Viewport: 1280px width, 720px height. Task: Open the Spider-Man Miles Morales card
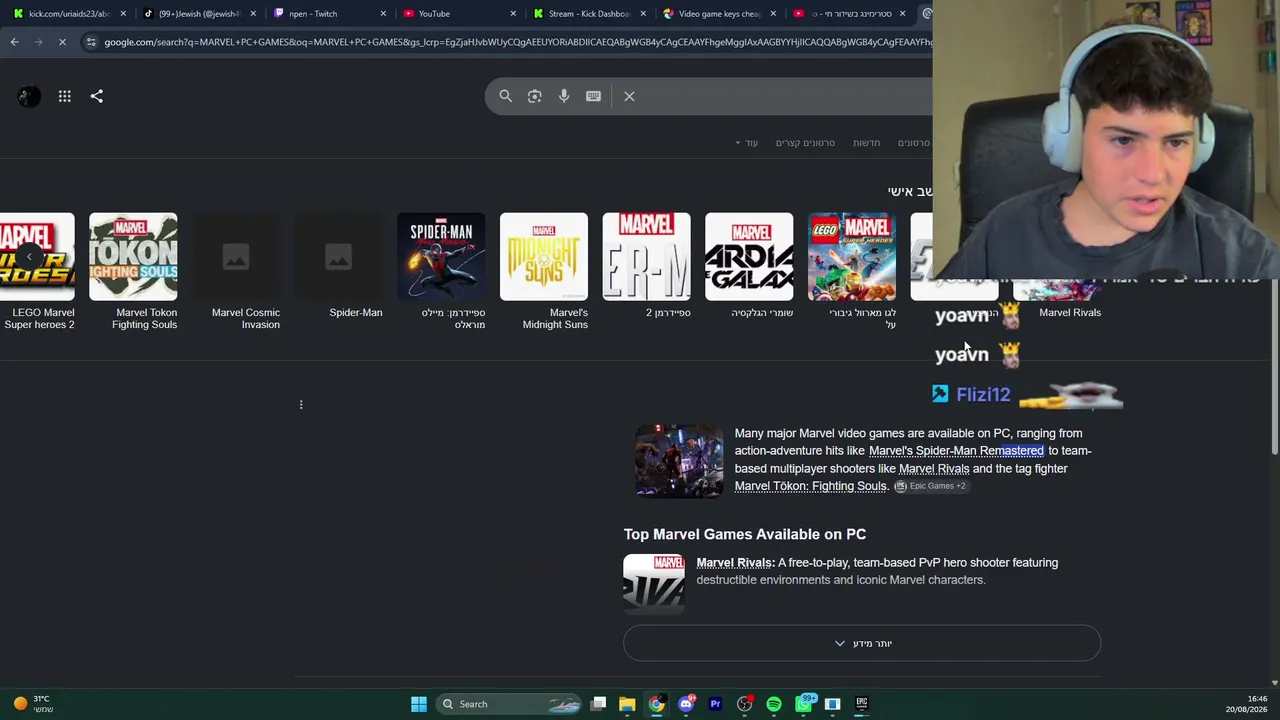point(441,271)
